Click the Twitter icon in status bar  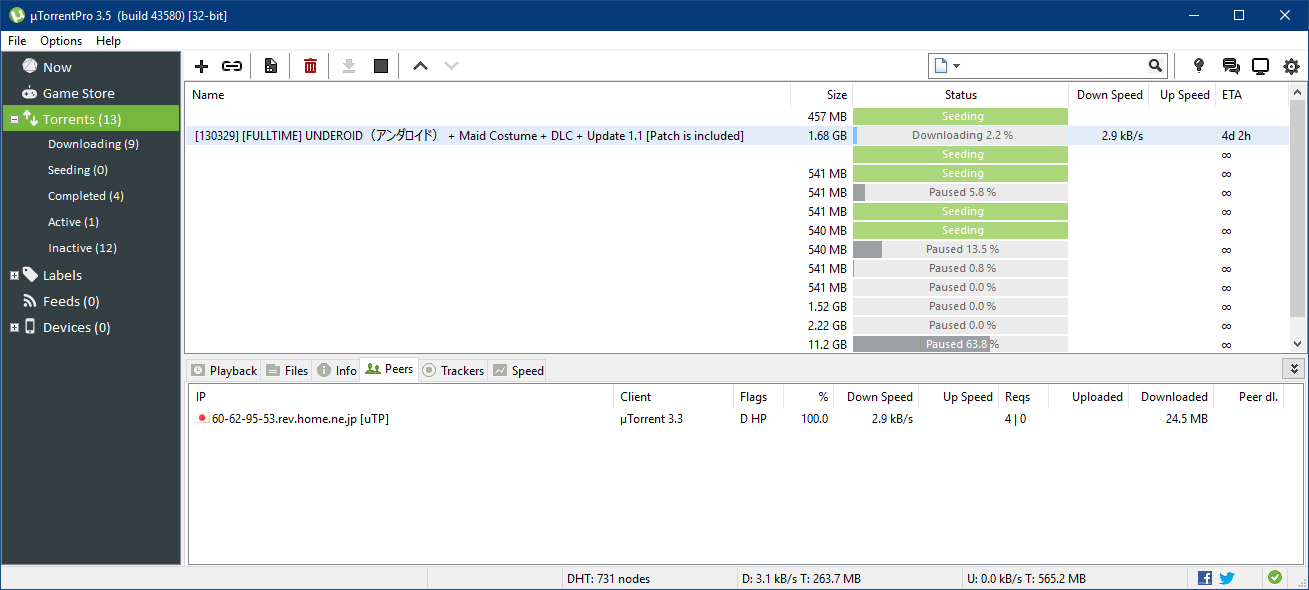point(1227,578)
